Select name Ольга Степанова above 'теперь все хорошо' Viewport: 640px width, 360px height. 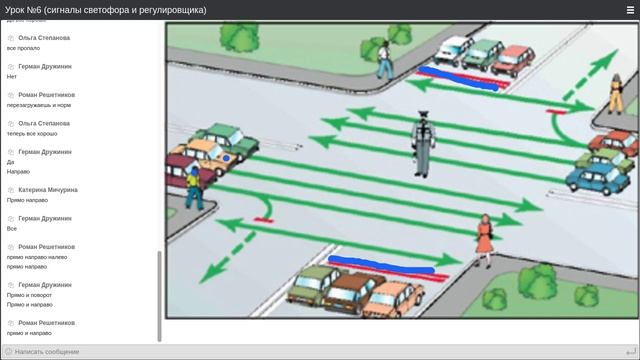point(44,124)
